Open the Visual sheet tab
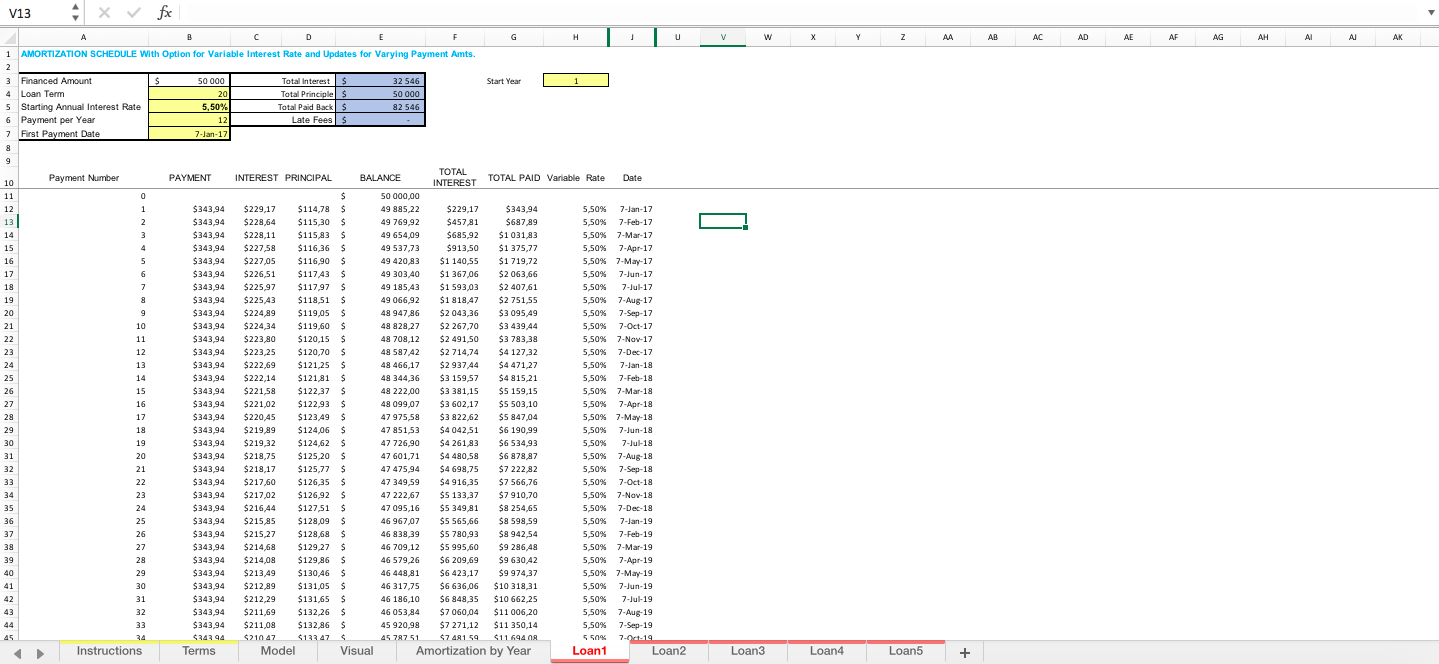 (356, 651)
